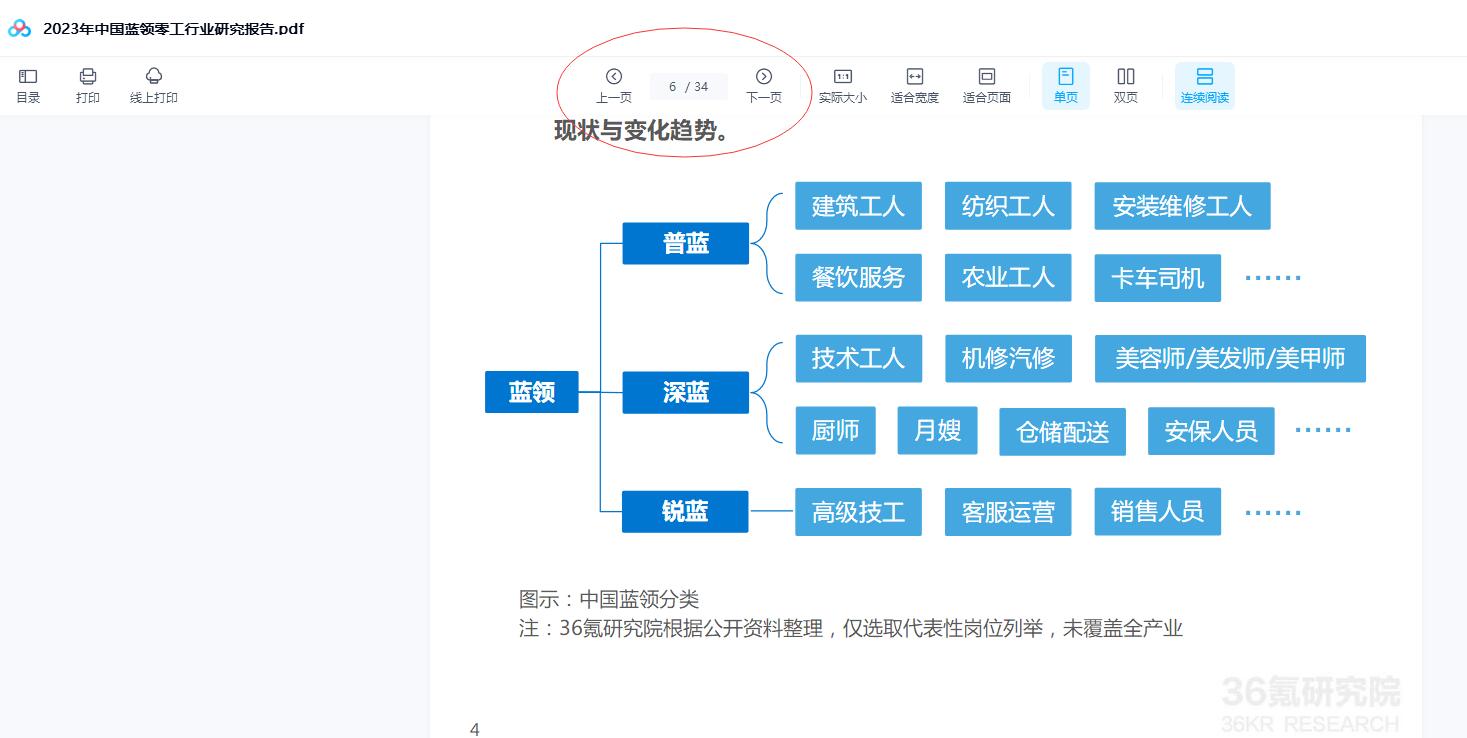Go to next page with 下一页
The image size is (1467, 738).
pos(764,85)
